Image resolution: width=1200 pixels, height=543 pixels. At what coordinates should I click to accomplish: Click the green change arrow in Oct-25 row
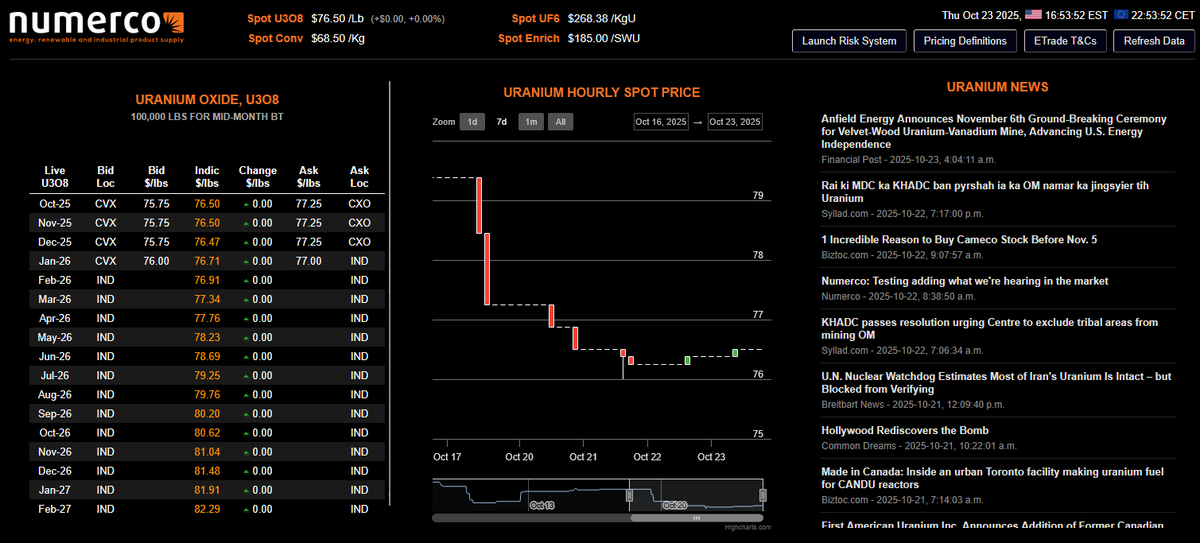pyautogui.click(x=246, y=204)
